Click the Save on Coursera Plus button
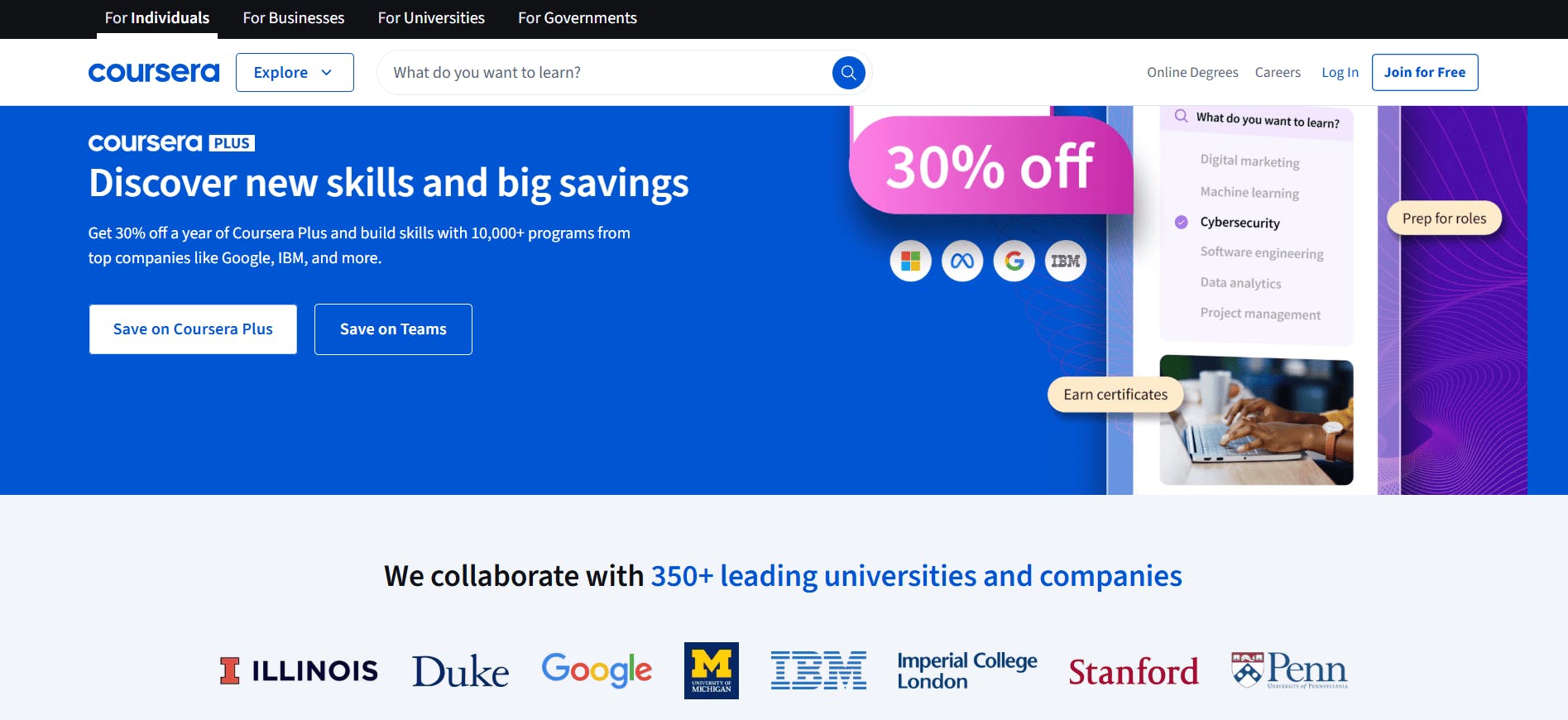Image resolution: width=1568 pixels, height=720 pixels. point(192,329)
